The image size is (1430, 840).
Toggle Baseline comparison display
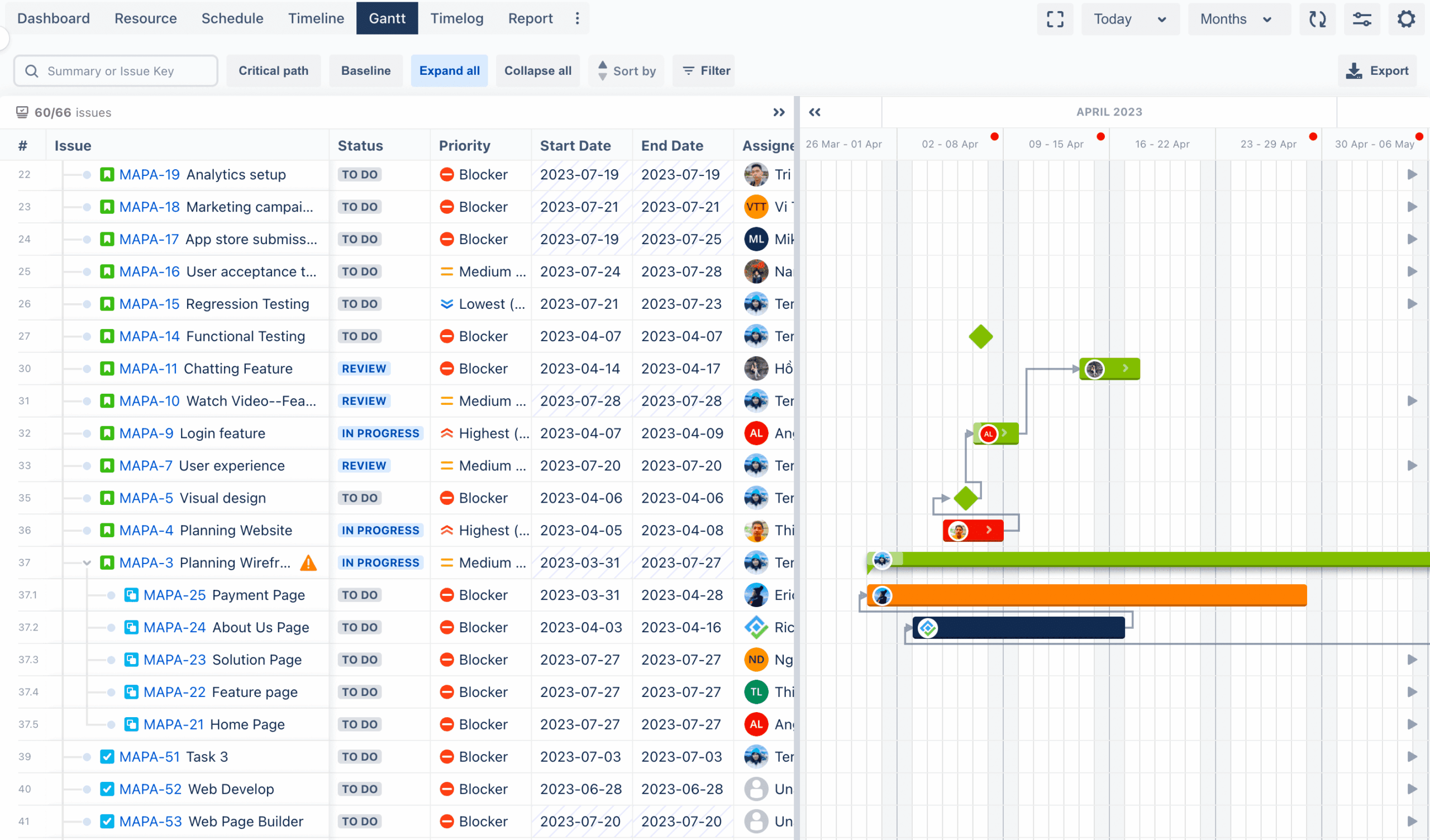coord(366,70)
